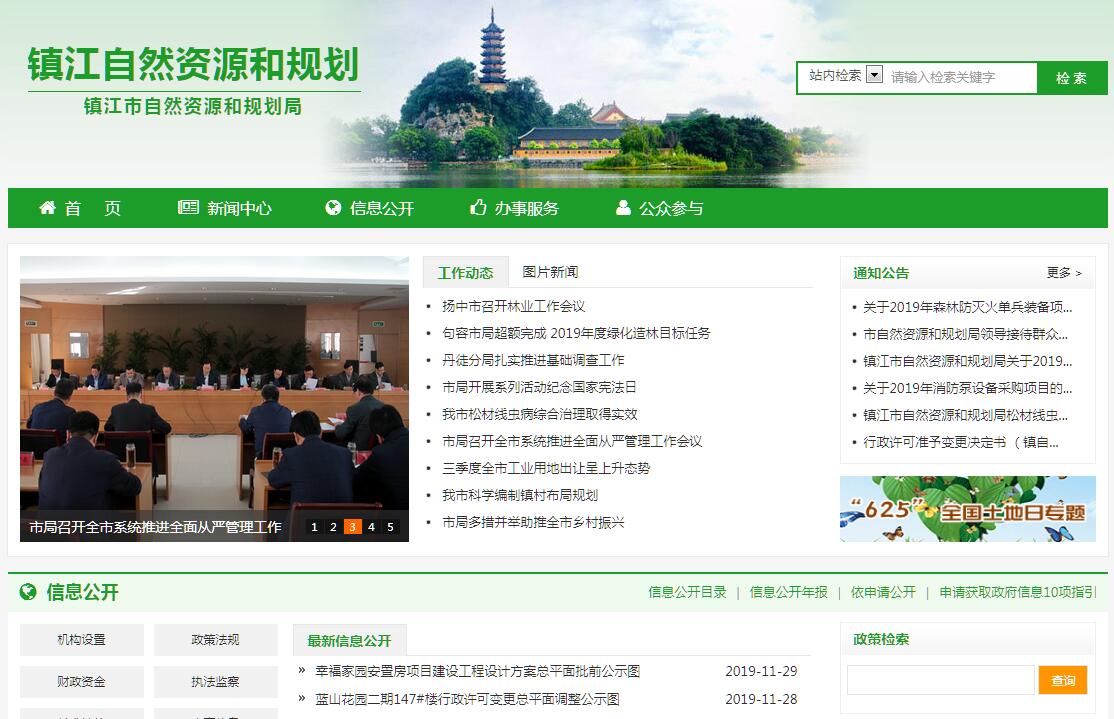Screen dimensions: 1114x719
Task: Open news 市局开展系列活动纪念国家宪法日
Action: coord(539,387)
